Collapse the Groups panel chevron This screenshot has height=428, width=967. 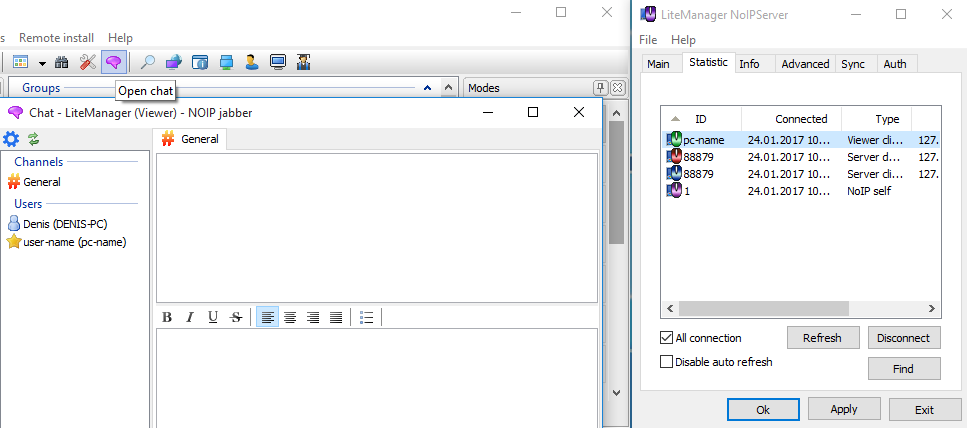427,88
